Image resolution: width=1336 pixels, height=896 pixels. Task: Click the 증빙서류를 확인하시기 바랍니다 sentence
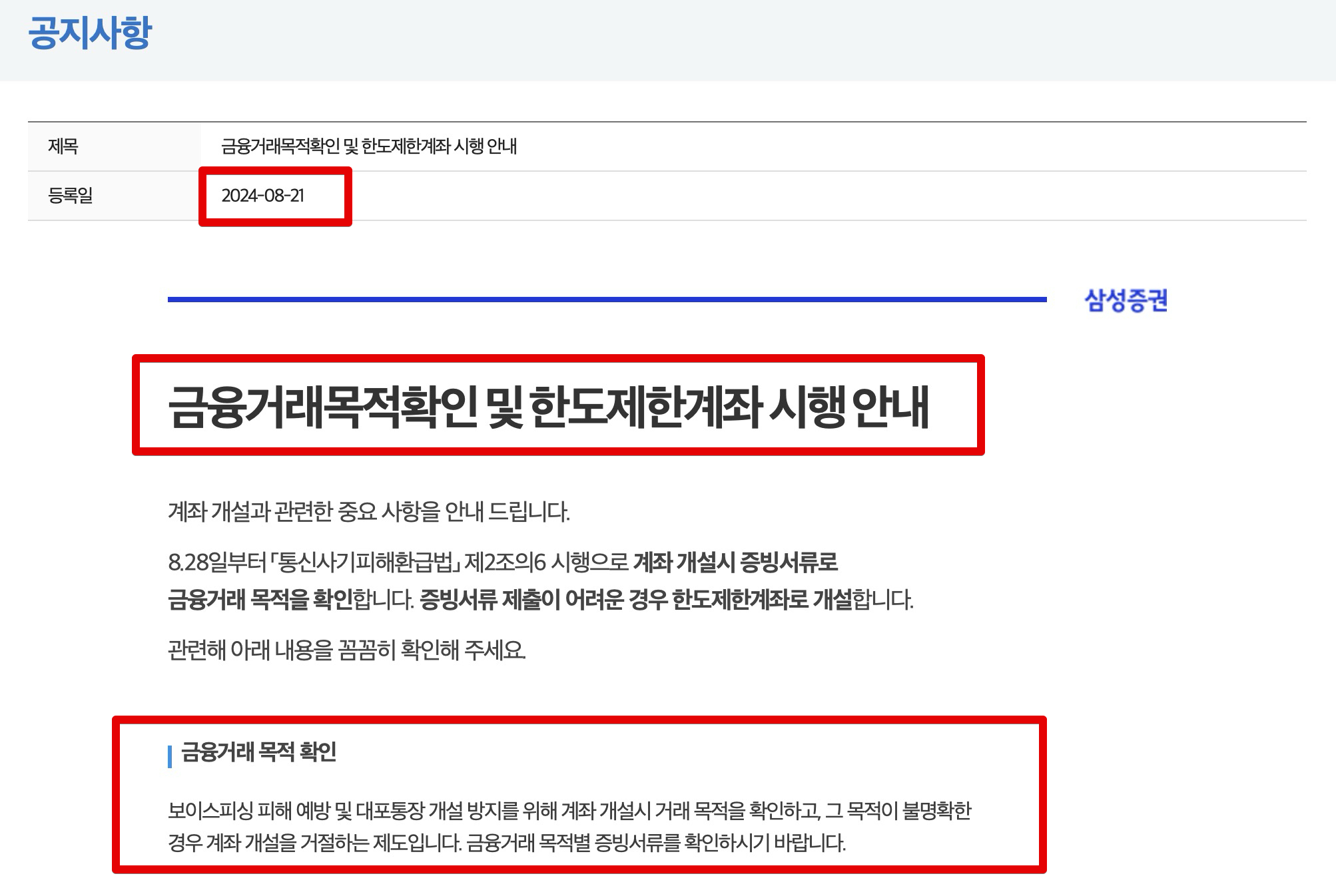click(719, 843)
